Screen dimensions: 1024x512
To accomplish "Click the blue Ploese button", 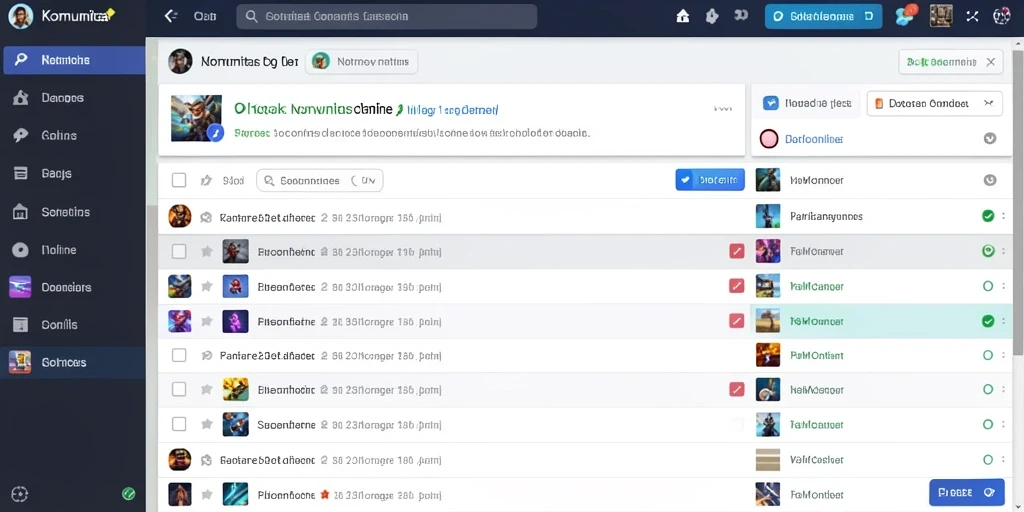I will point(967,492).
